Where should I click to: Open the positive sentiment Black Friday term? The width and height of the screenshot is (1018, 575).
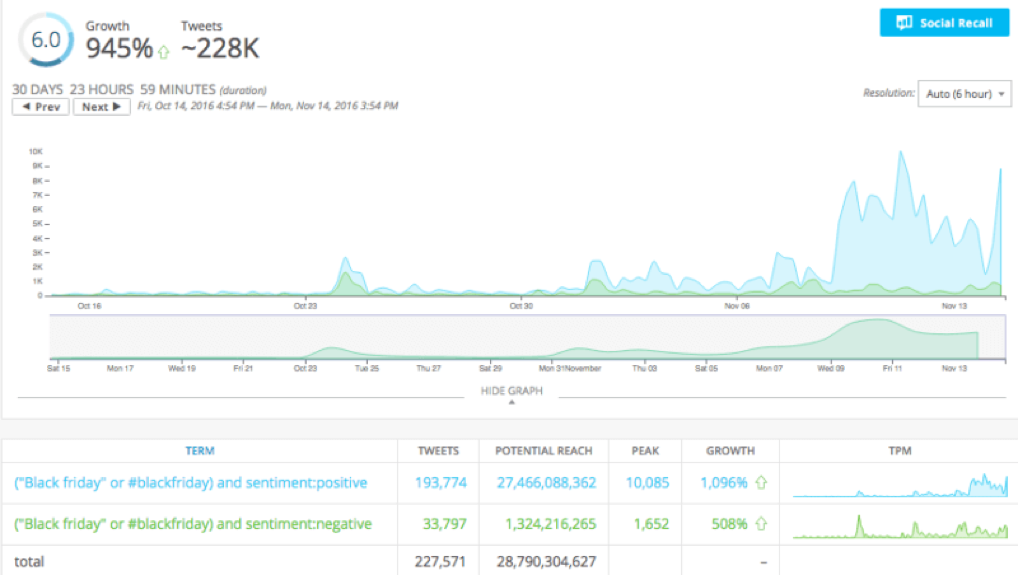click(192, 483)
